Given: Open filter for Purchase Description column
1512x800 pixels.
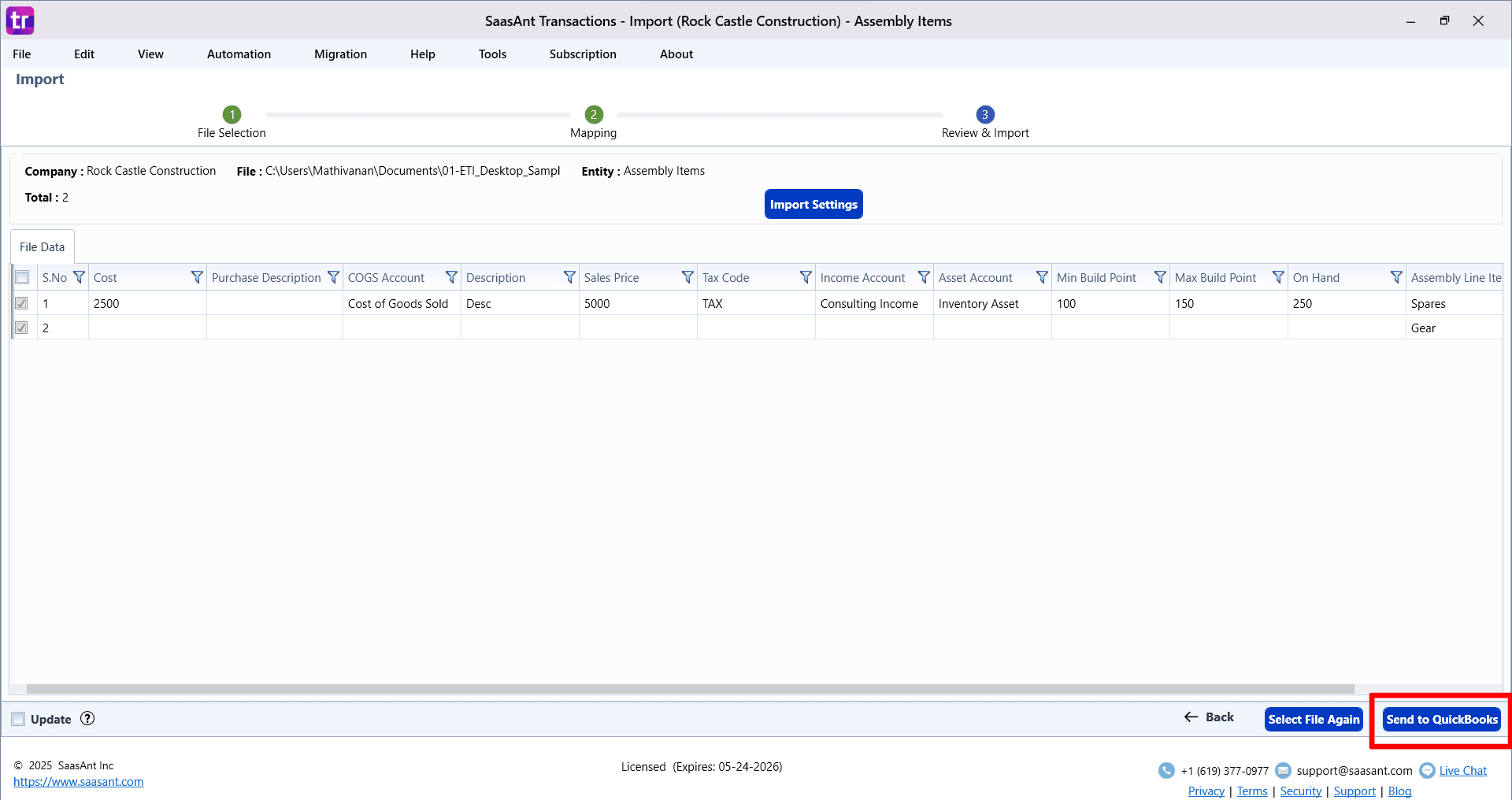Looking at the screenshot, I should point(333,277).
